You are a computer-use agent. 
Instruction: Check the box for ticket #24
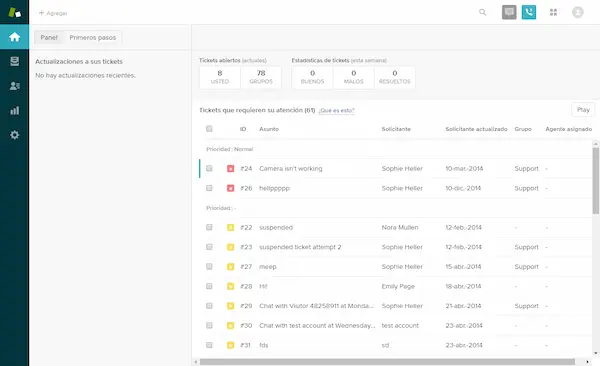[x=209, y=168]
